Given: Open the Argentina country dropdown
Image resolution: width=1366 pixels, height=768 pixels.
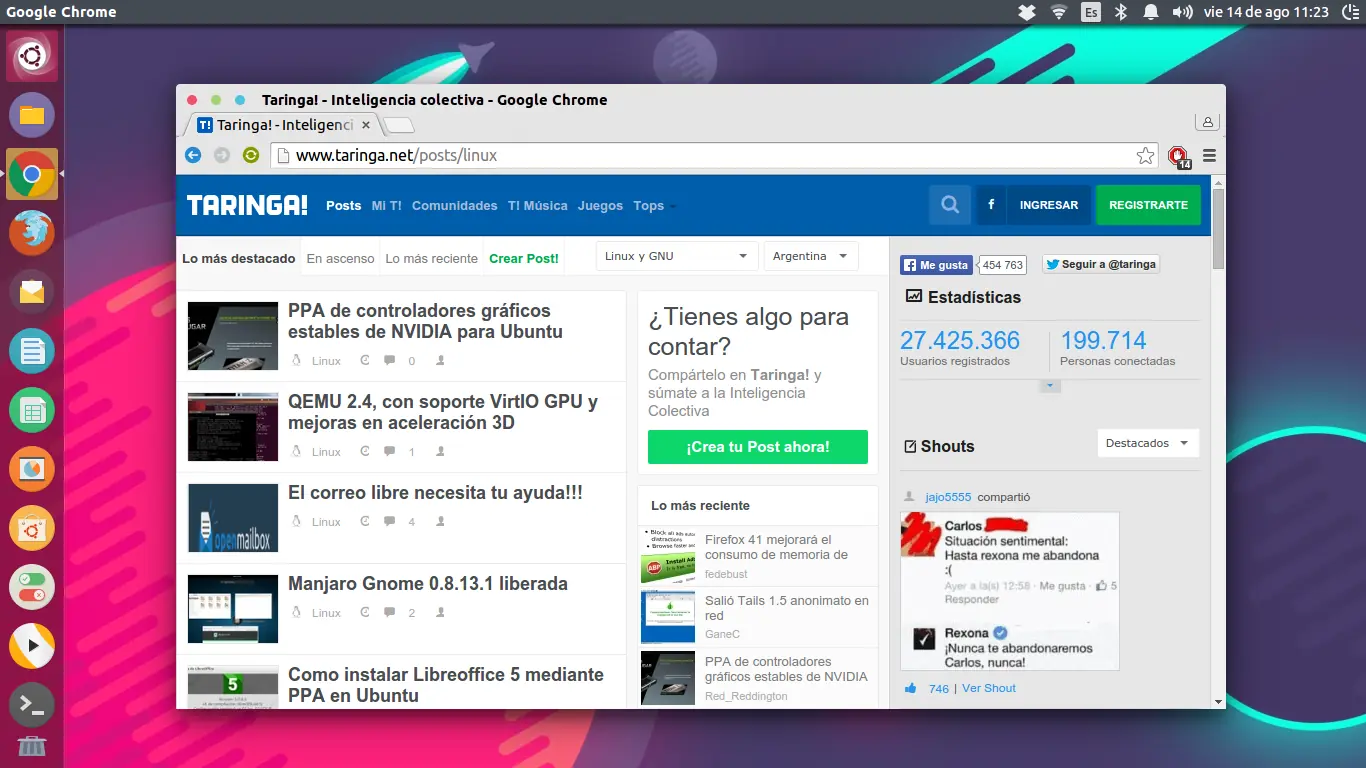Looking at the screenshot, I should coord(810,255).
